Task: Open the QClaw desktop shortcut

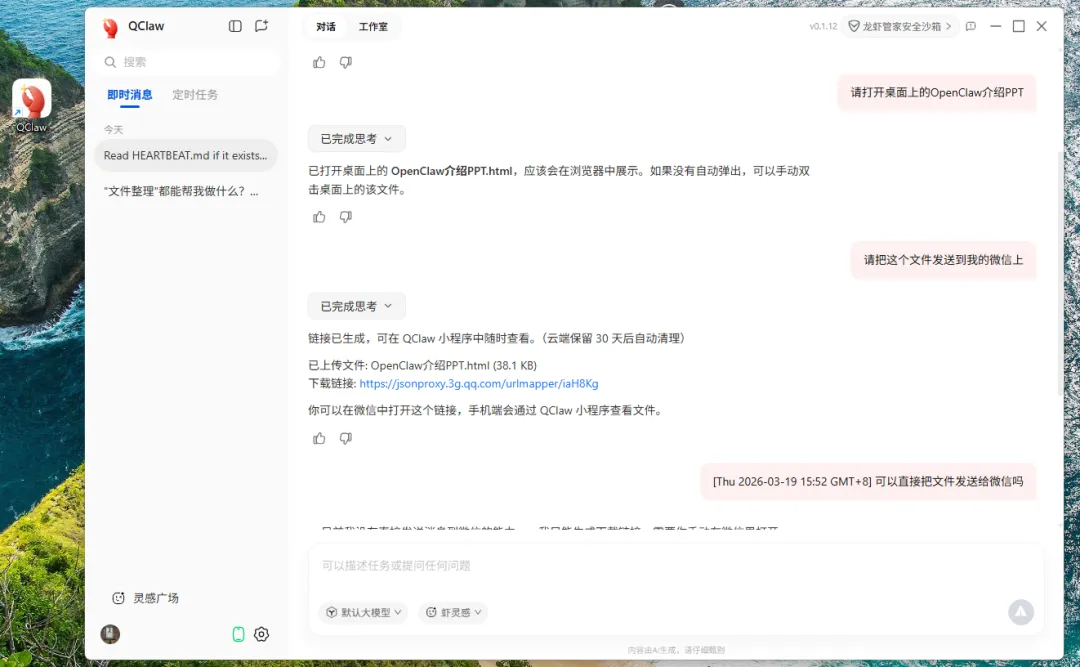Action: [32, 105]
